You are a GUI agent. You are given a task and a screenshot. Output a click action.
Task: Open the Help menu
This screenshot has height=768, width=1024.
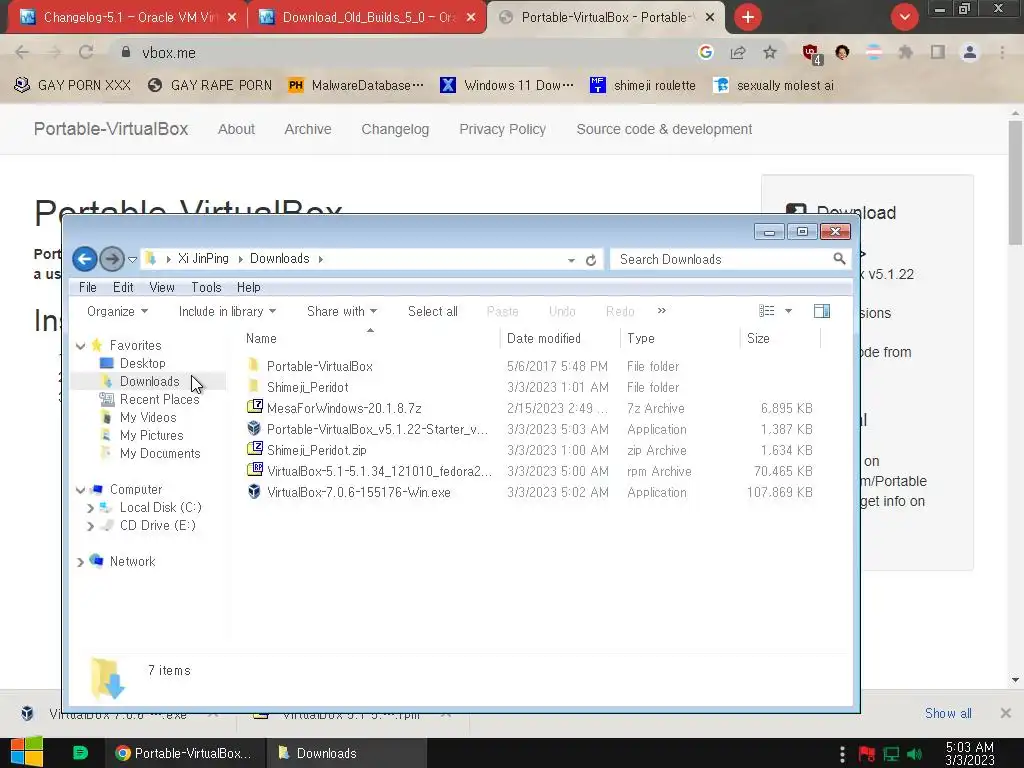[249, 287]
